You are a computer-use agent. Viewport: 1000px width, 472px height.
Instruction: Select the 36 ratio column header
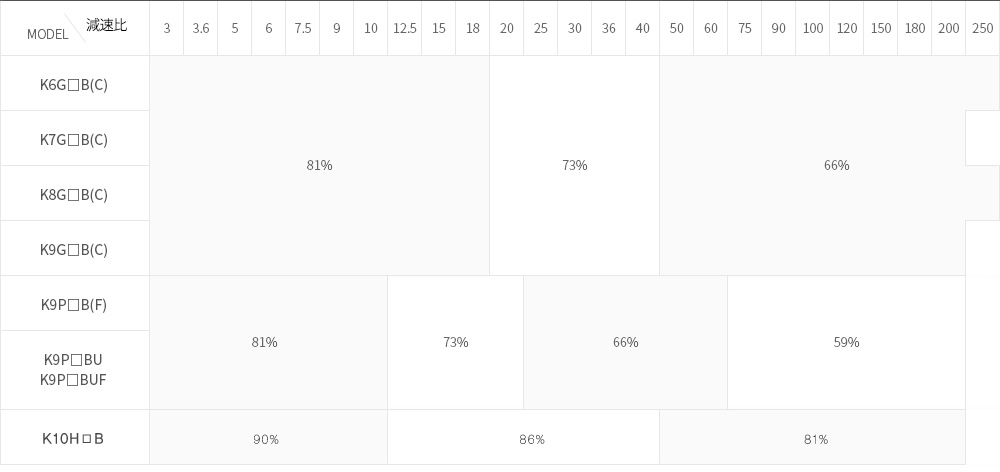pyautogui.click(x=608, y=28)
